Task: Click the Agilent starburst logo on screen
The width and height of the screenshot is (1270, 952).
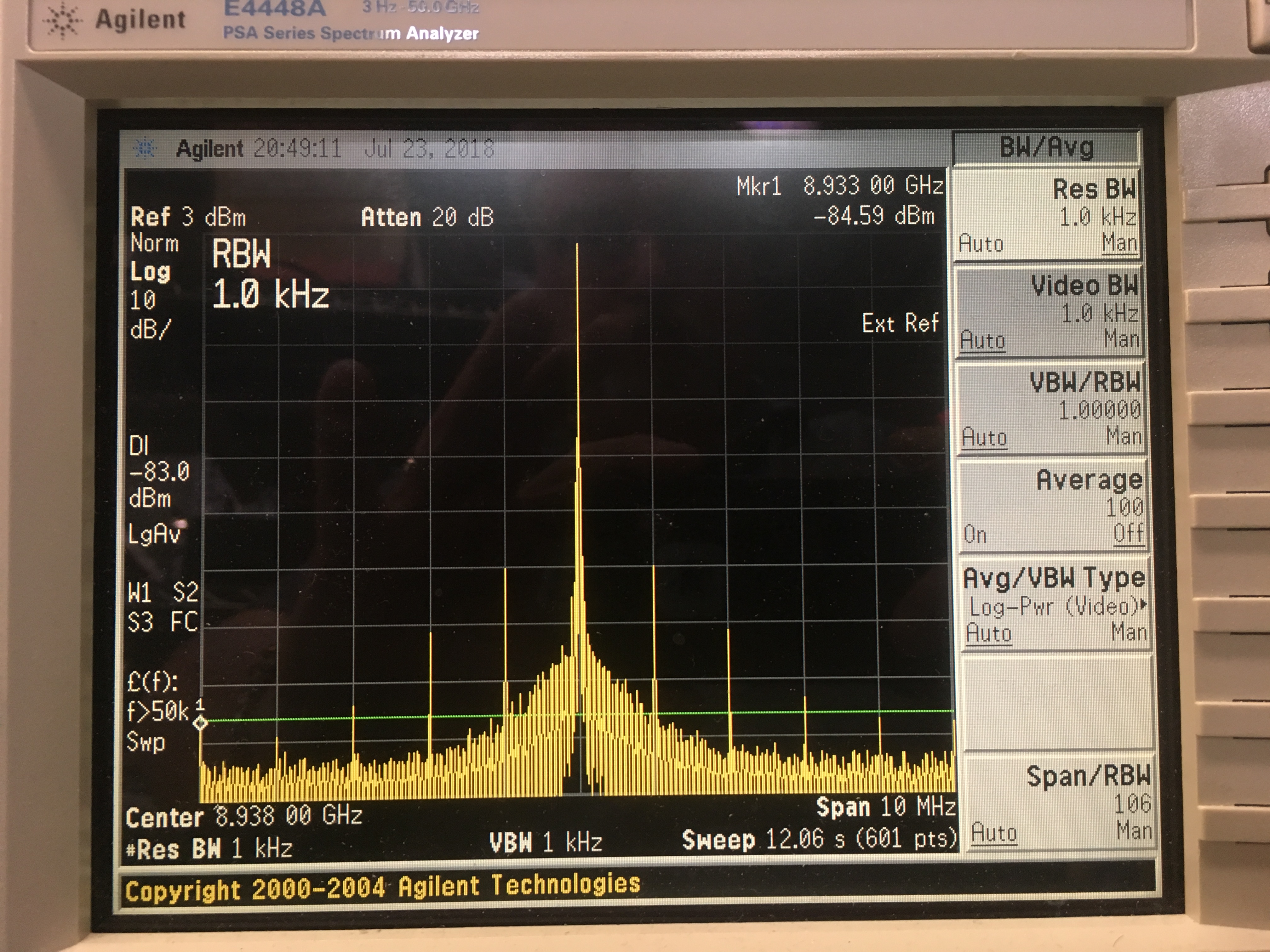Action: coord(145,149)
